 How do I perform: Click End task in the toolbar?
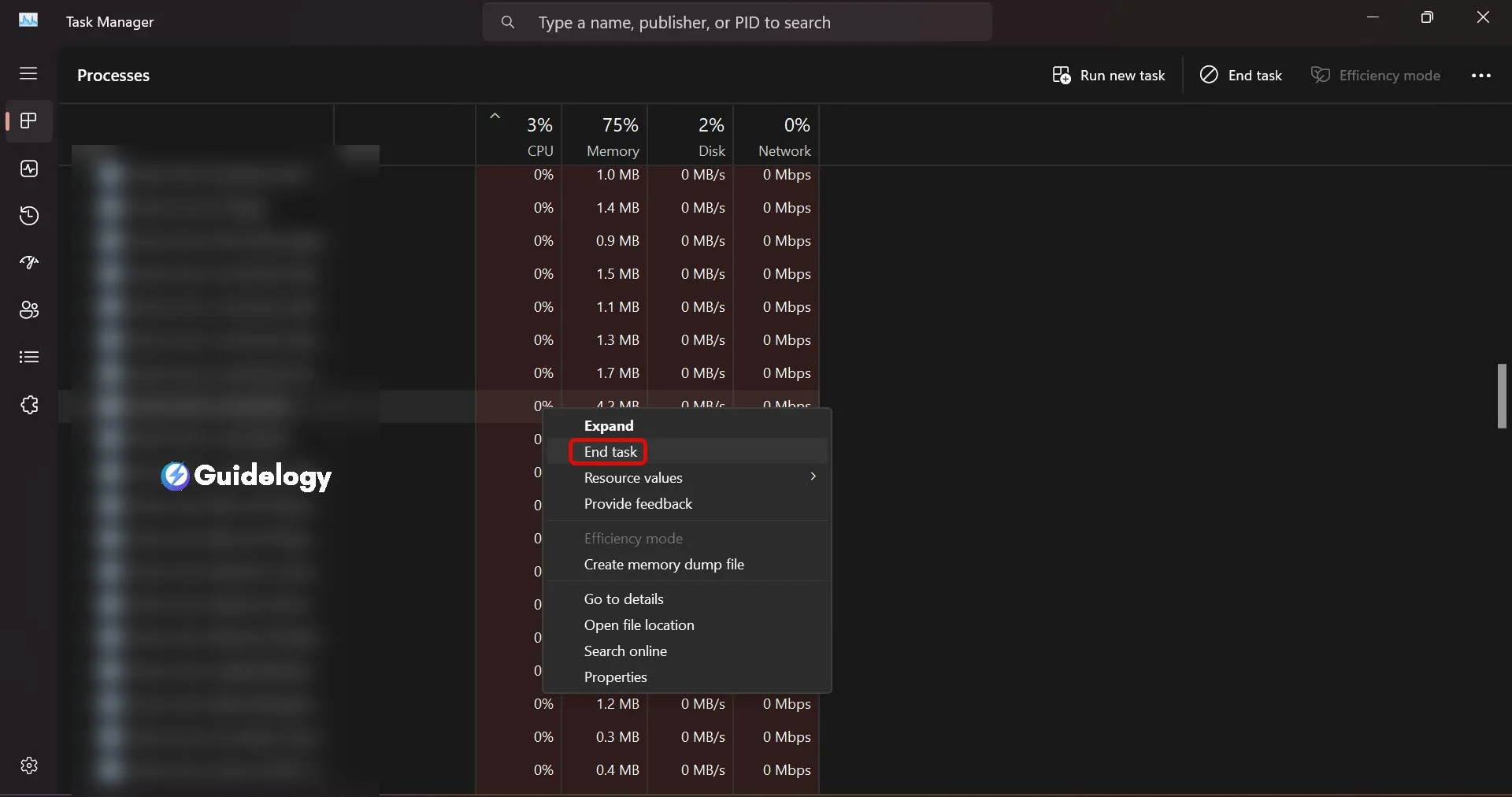coord(1241,76)
